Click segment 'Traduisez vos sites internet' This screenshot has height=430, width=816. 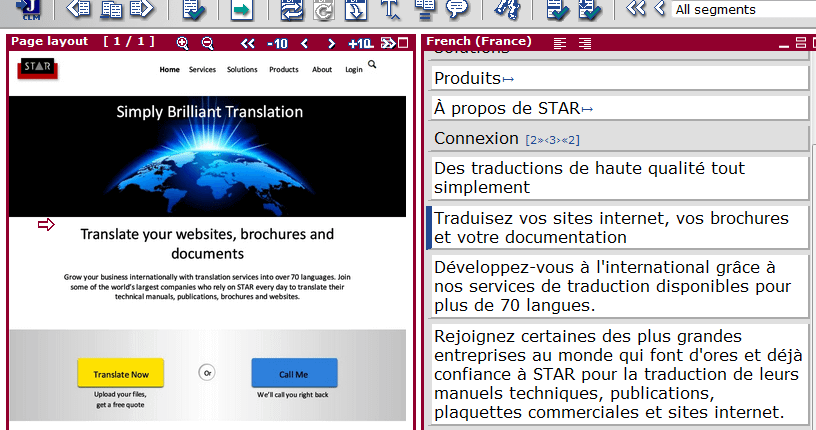[619, 227]
